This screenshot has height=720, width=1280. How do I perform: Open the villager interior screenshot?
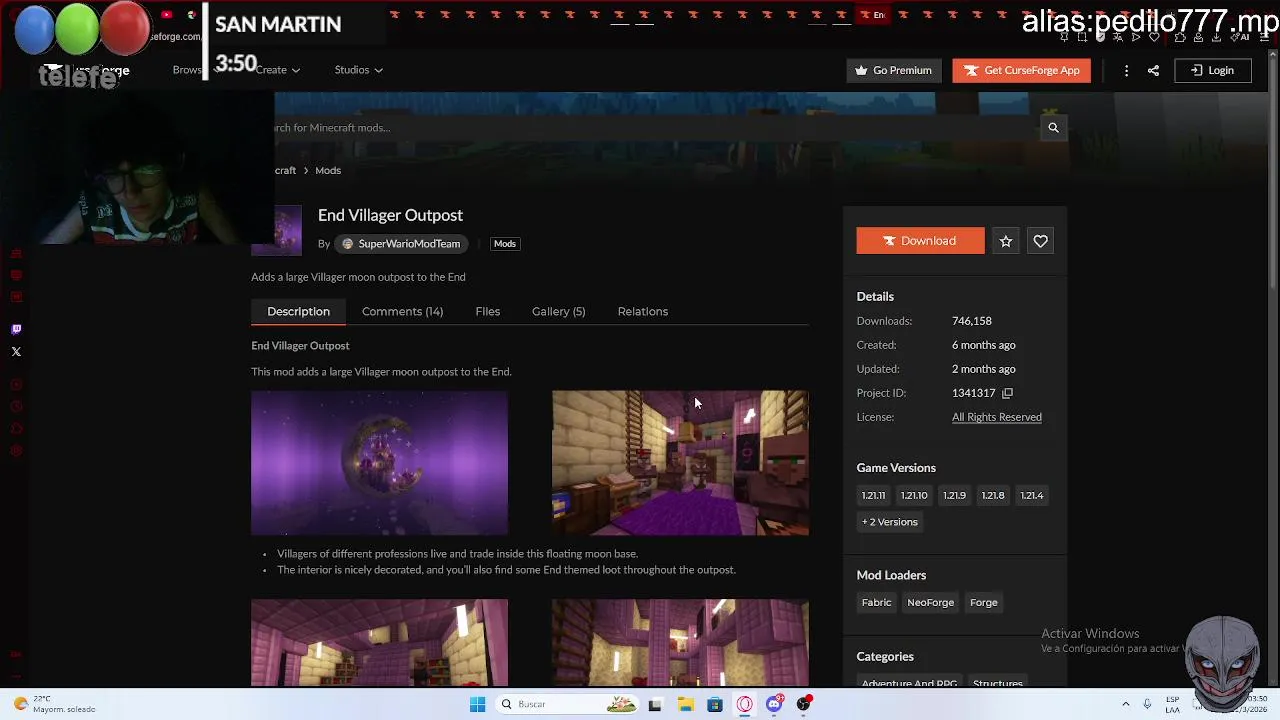click(680, 462)
